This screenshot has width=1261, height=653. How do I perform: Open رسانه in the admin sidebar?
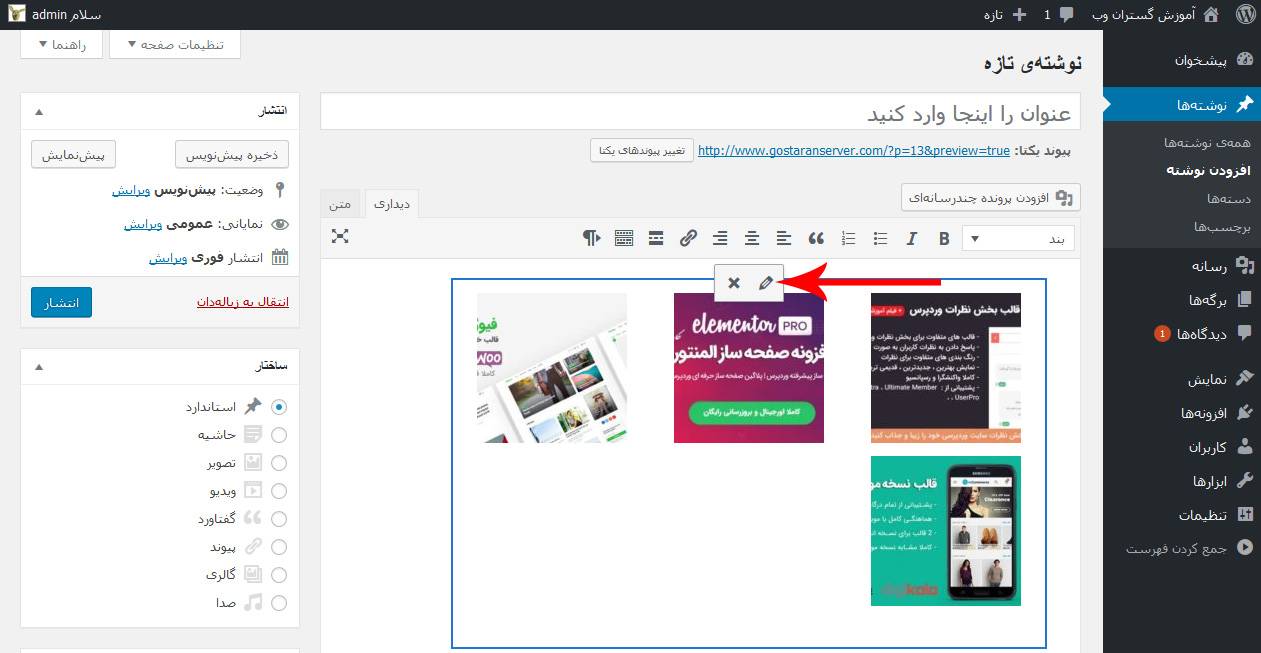[1209, 265]
